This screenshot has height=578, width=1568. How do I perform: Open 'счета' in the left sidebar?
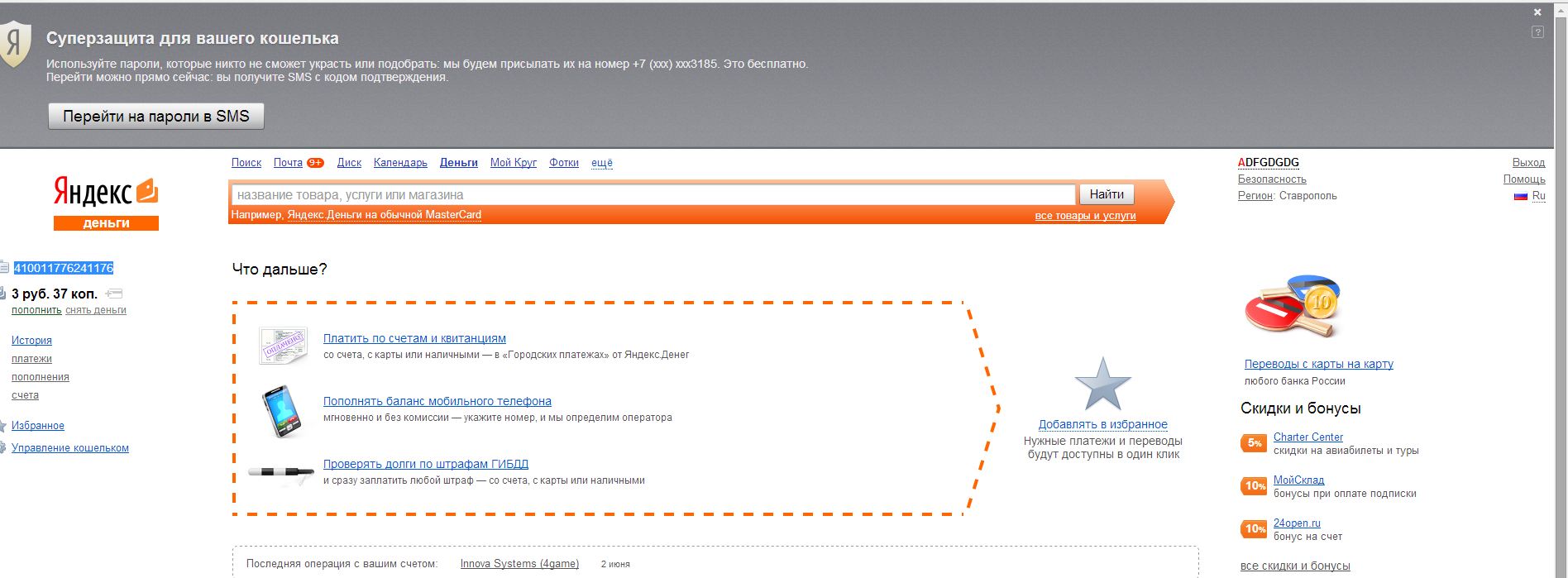coord(25,395)
